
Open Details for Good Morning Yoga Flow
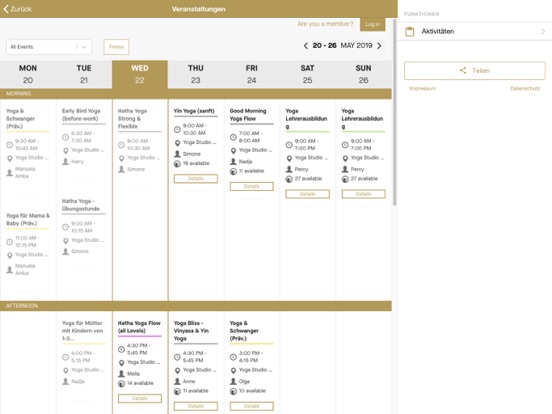[x=251, y=187]
